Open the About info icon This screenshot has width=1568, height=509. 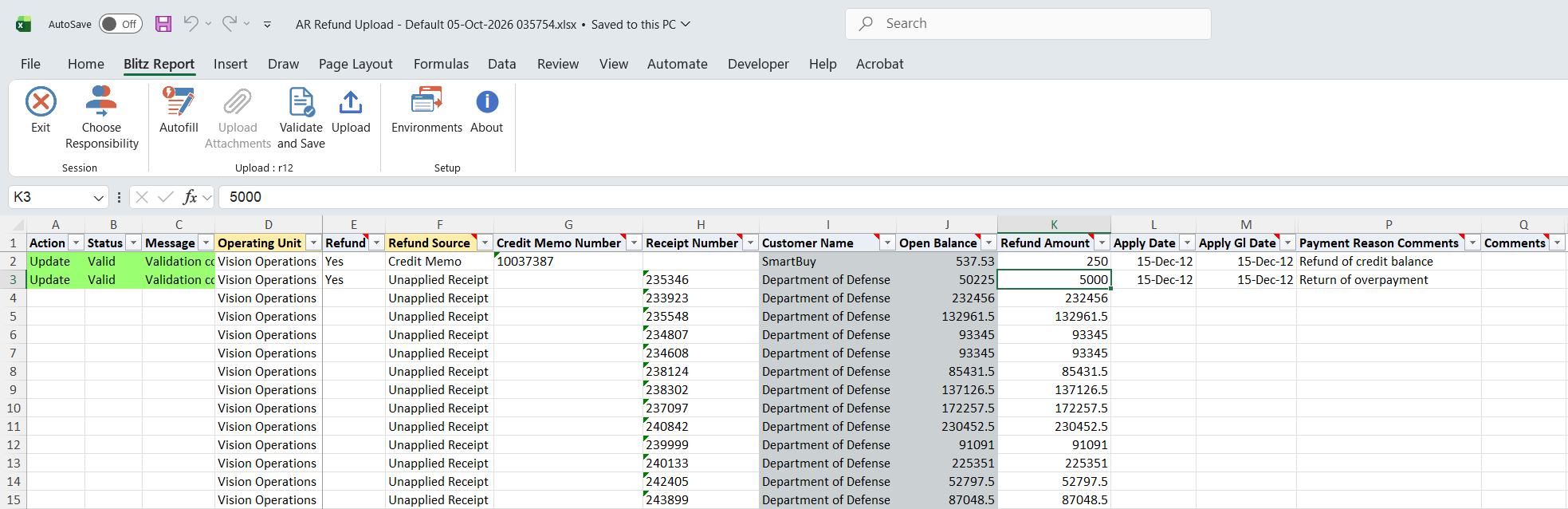[x=487, y=102]
